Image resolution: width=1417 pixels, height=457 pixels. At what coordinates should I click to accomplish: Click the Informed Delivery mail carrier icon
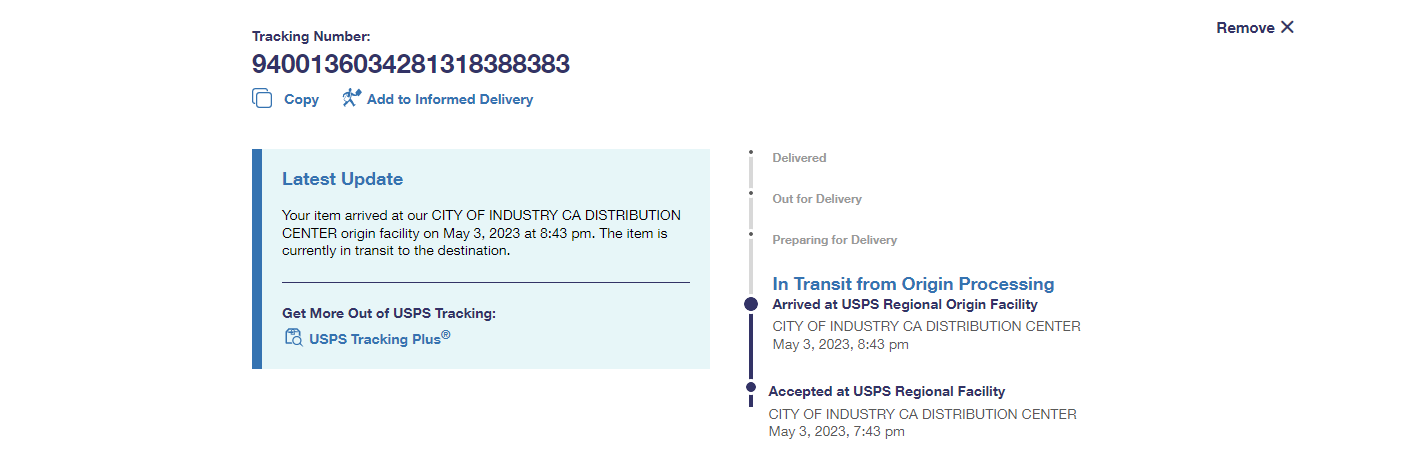click(x=350, y=98)
